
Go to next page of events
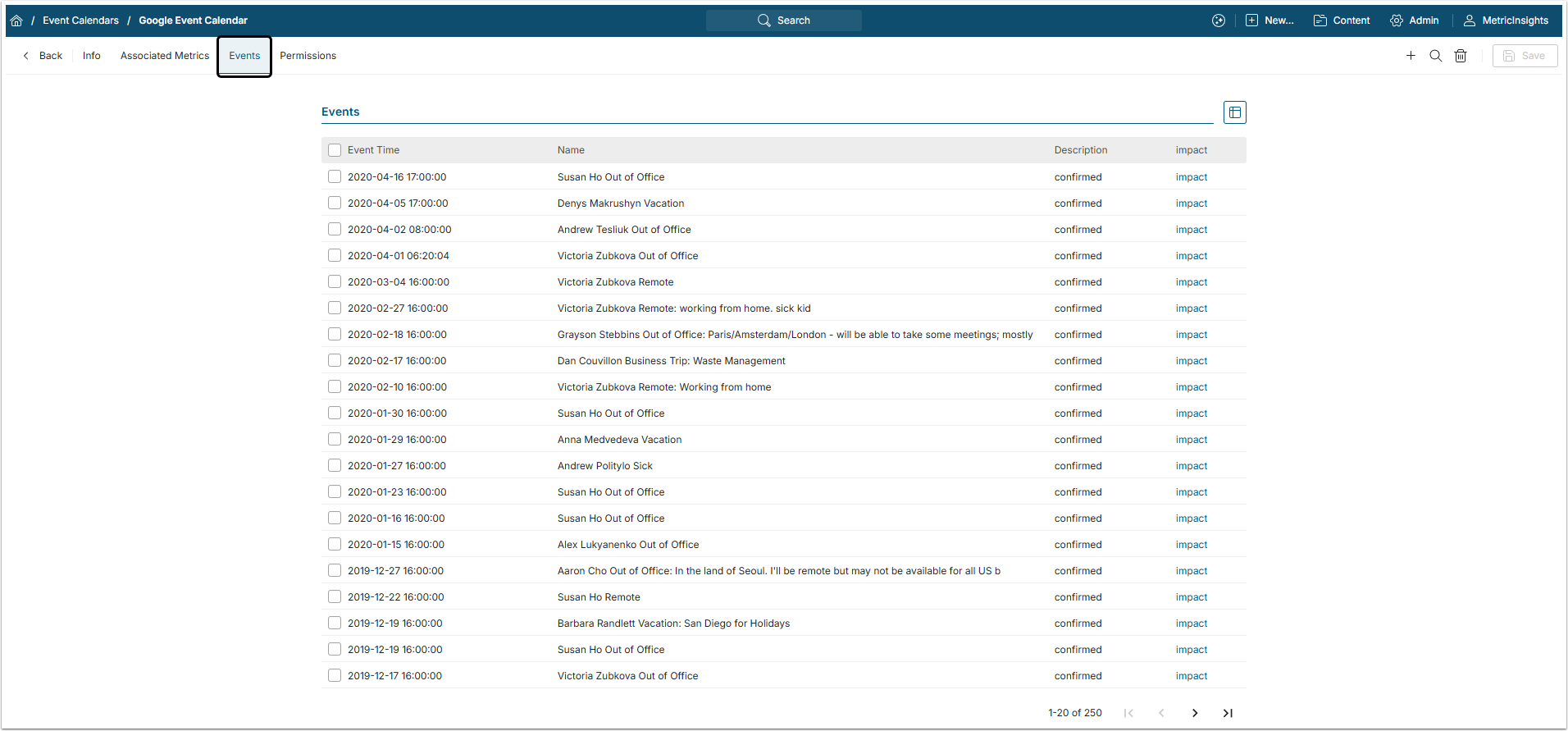pyautogui.click(x=1195, y=713)
